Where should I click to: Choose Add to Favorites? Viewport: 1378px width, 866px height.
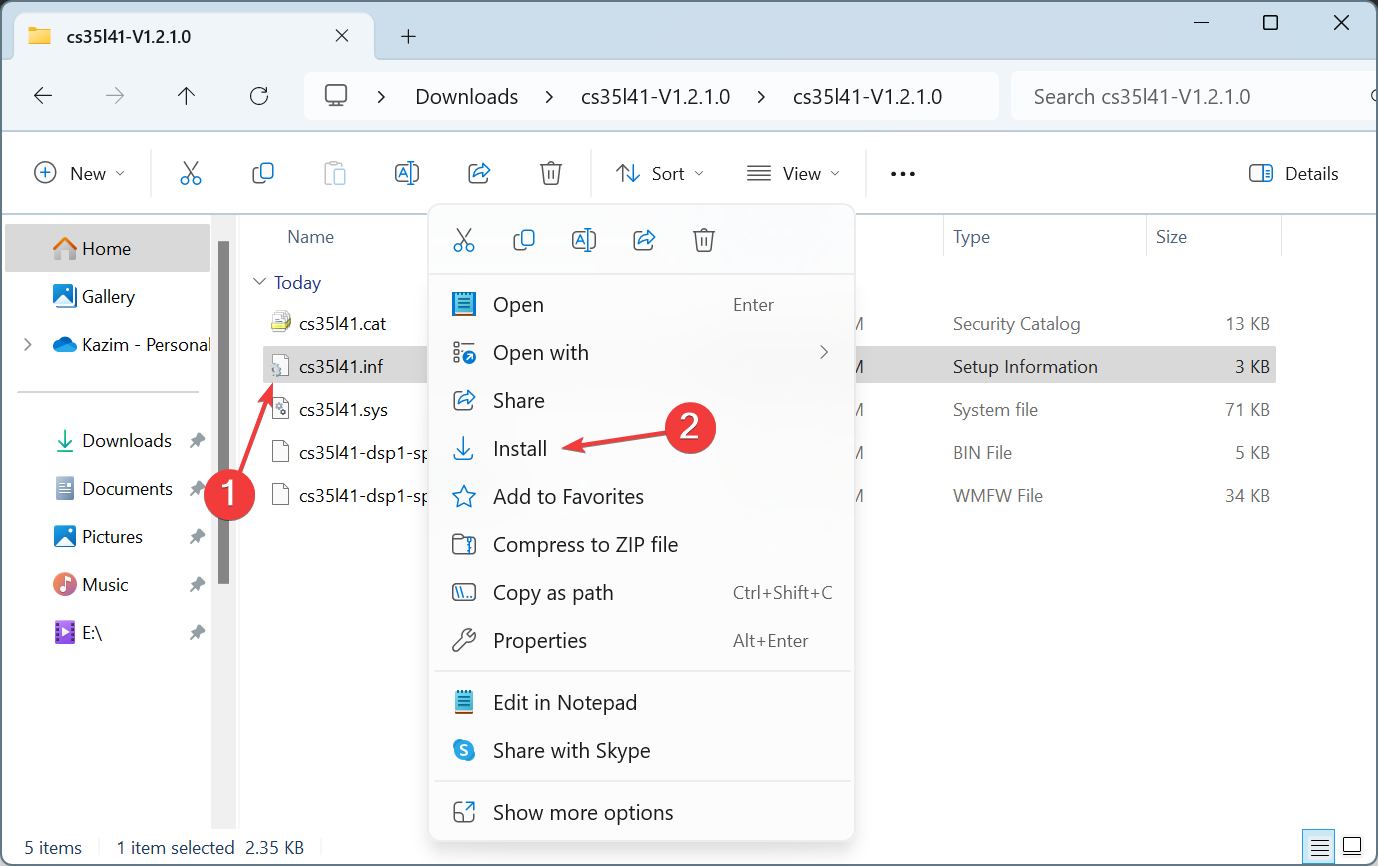641,496
